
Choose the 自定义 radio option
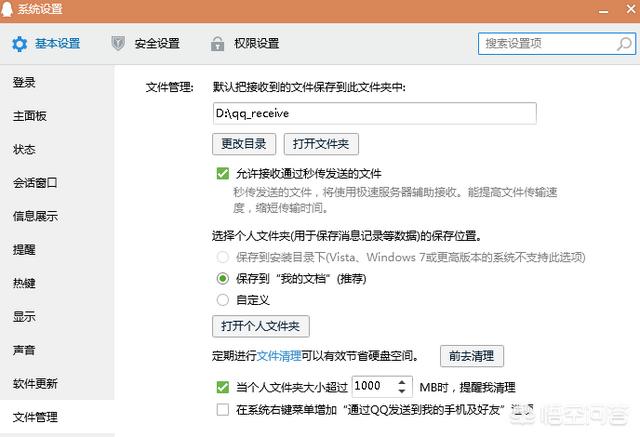pos(223,300)
